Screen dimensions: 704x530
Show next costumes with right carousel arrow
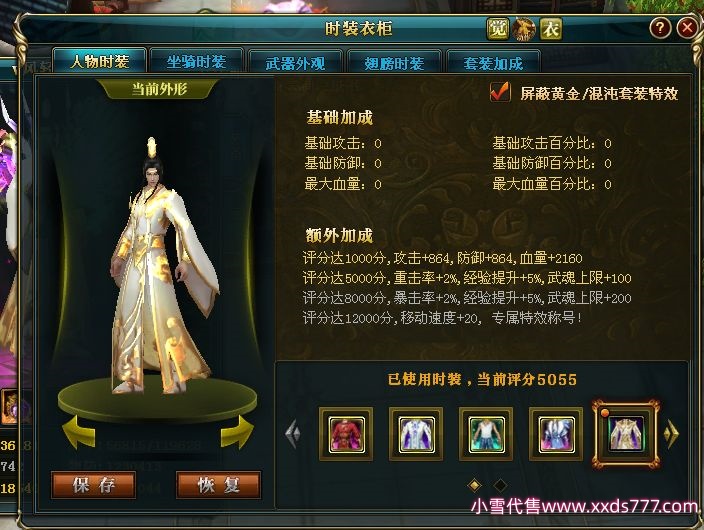tap(671, 434)
